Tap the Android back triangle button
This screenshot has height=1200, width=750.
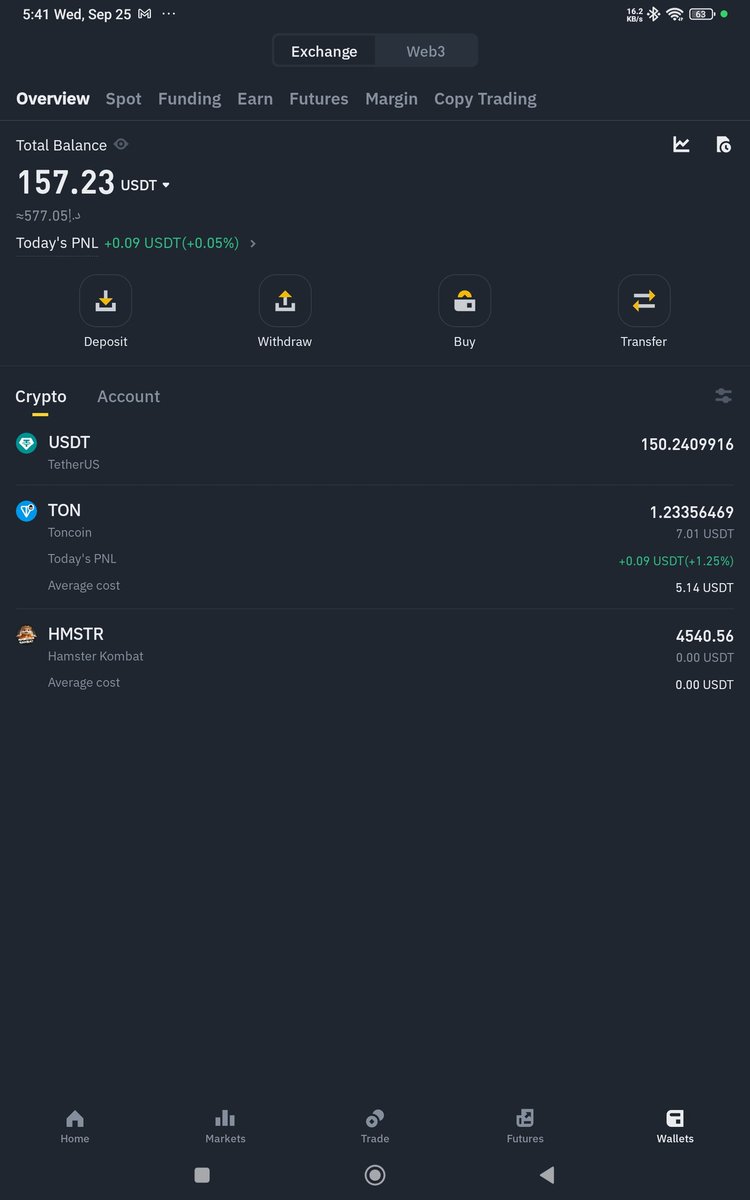pos(546,1175)
